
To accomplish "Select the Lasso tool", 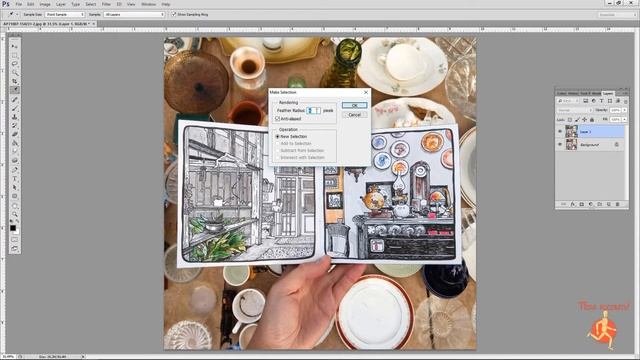I will (x=14, y=64).
